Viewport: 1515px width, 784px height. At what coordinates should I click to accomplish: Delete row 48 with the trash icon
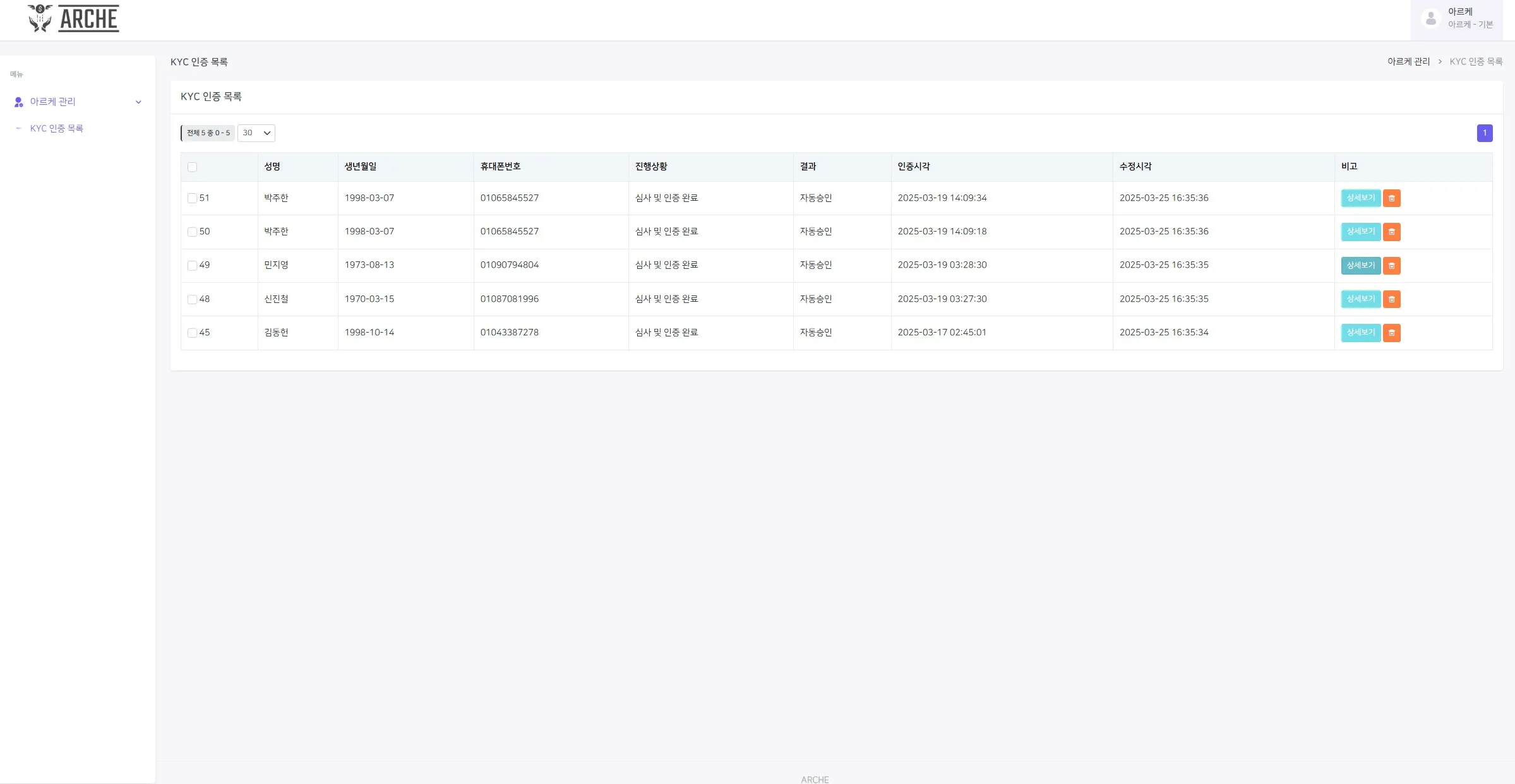coord(1391,299)
